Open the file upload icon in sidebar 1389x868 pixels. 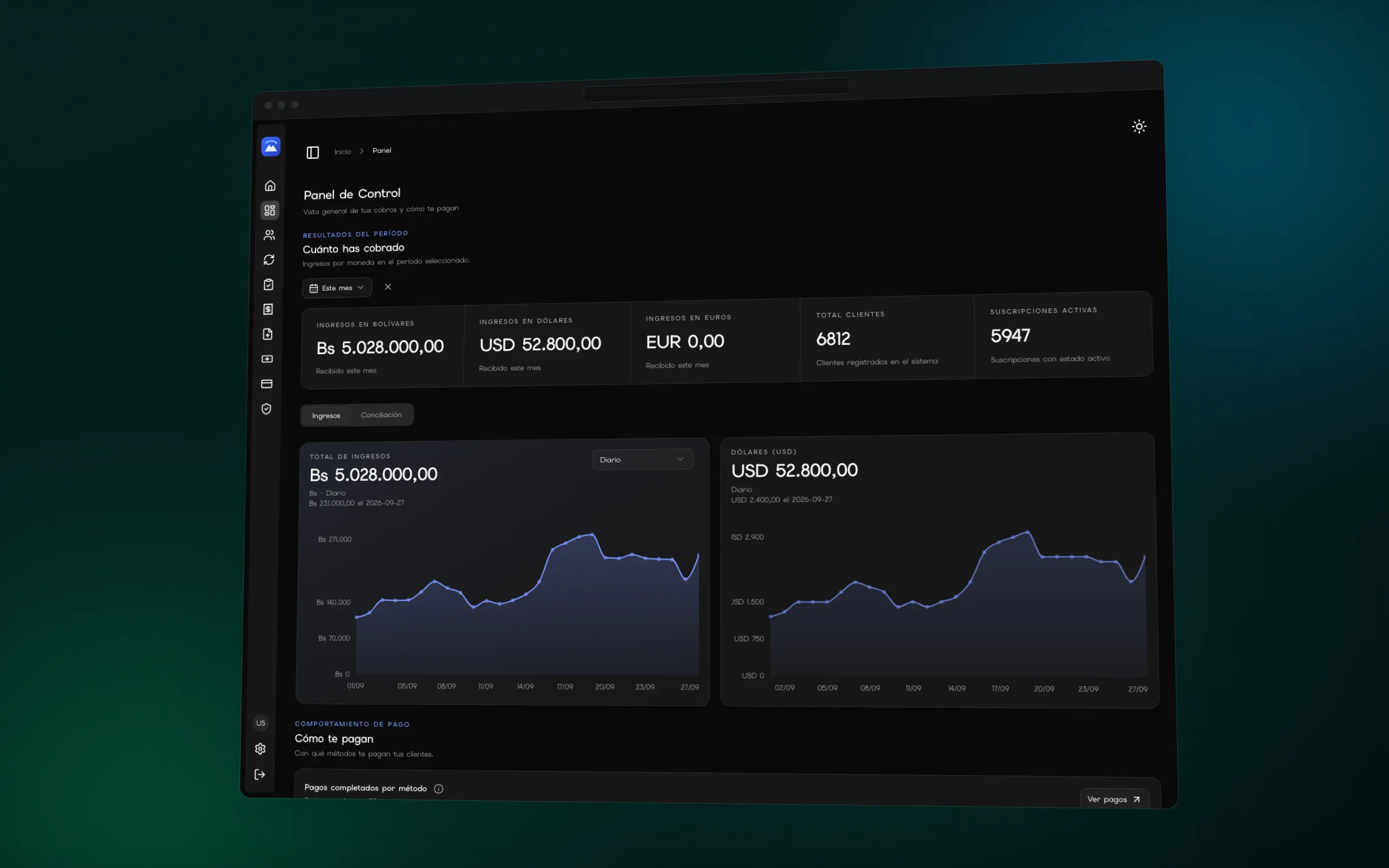coord(268,334)
